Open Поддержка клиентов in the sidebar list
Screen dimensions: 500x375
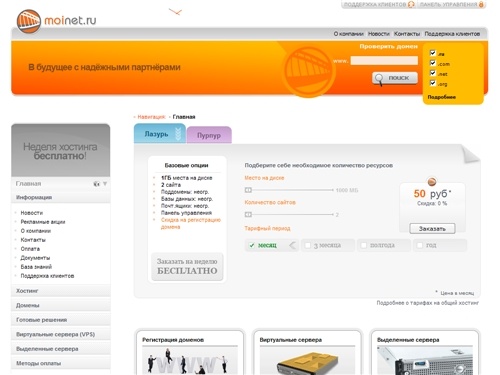pyautogui.click(x=47, y=276)
